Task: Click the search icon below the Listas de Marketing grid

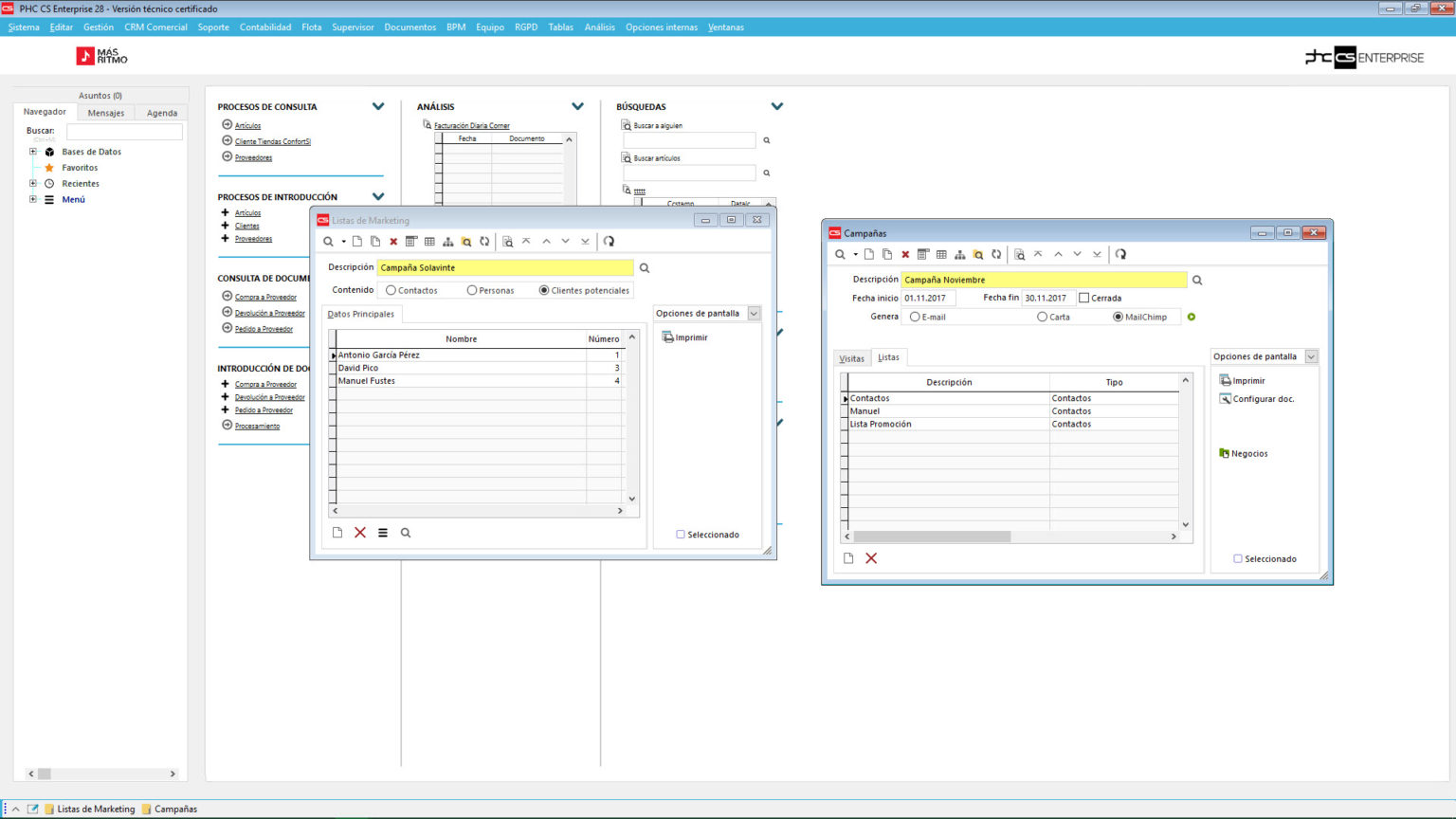Action: tap(406, 533)
